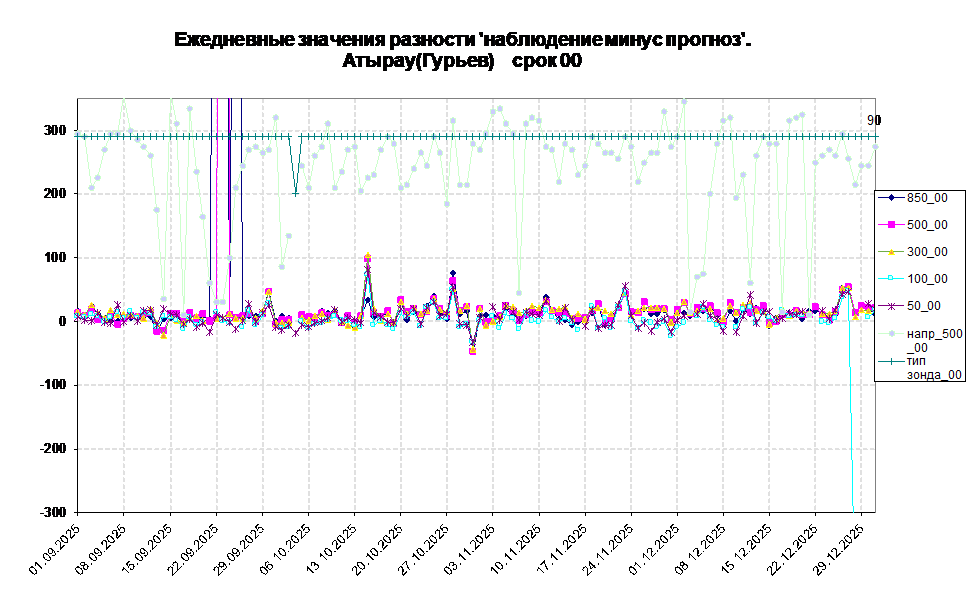Screen dimensions: 976x599
Task: Click the тип зонда_00 teal cross legend key
Action: pyautogui.click(x=891, y=360)
